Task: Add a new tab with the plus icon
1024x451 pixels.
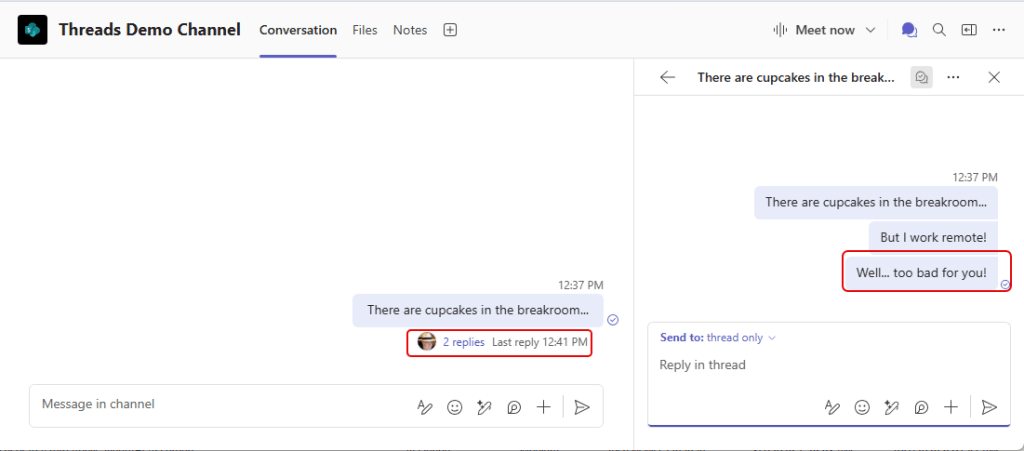Action: pyautogui.click(x=450, y=30)
